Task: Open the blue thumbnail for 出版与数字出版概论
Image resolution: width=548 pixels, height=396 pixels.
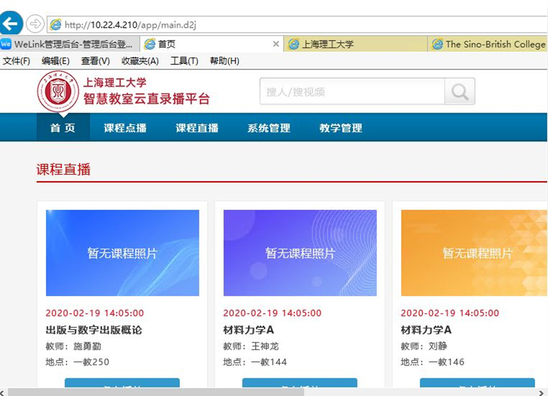Action: coord(122,253)
